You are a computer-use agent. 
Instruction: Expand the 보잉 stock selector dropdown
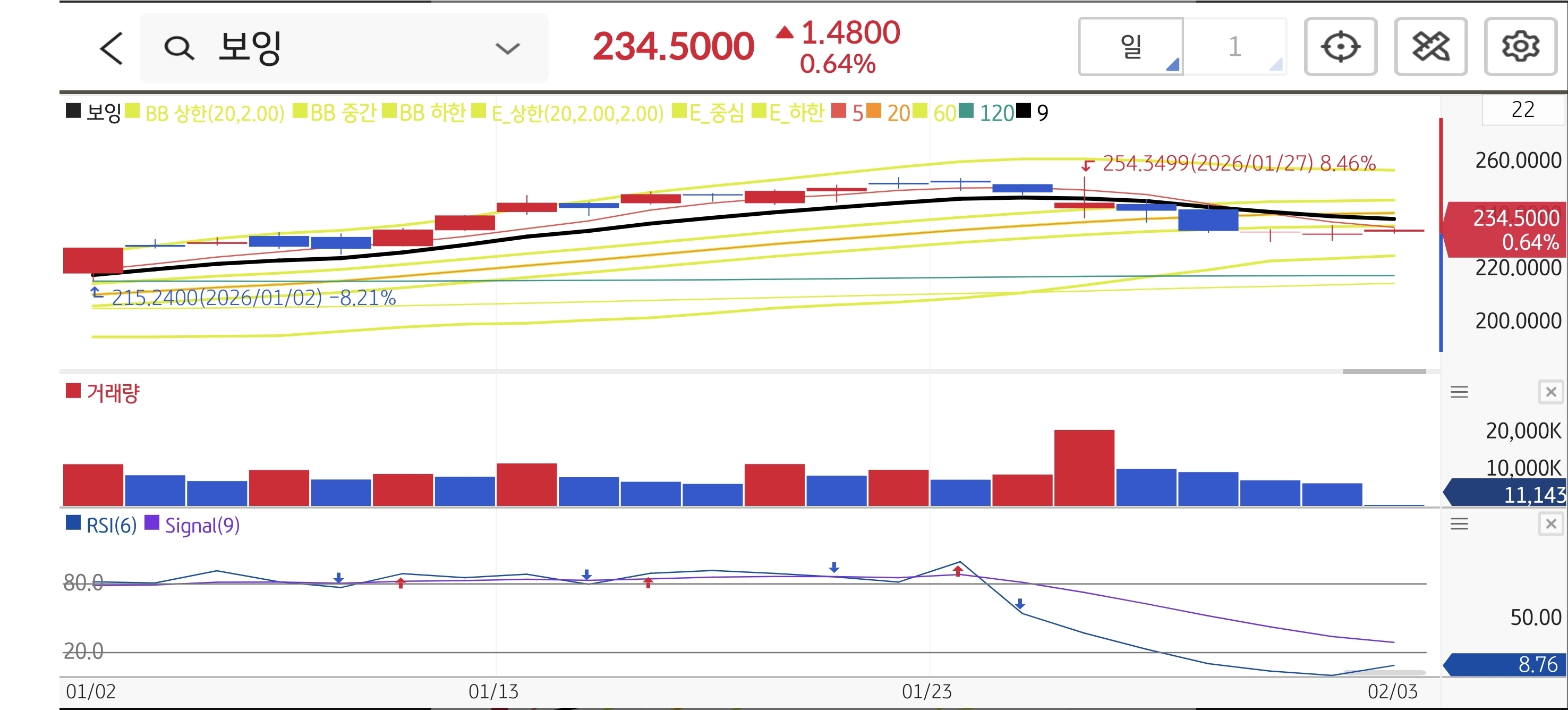pos(507,48)
